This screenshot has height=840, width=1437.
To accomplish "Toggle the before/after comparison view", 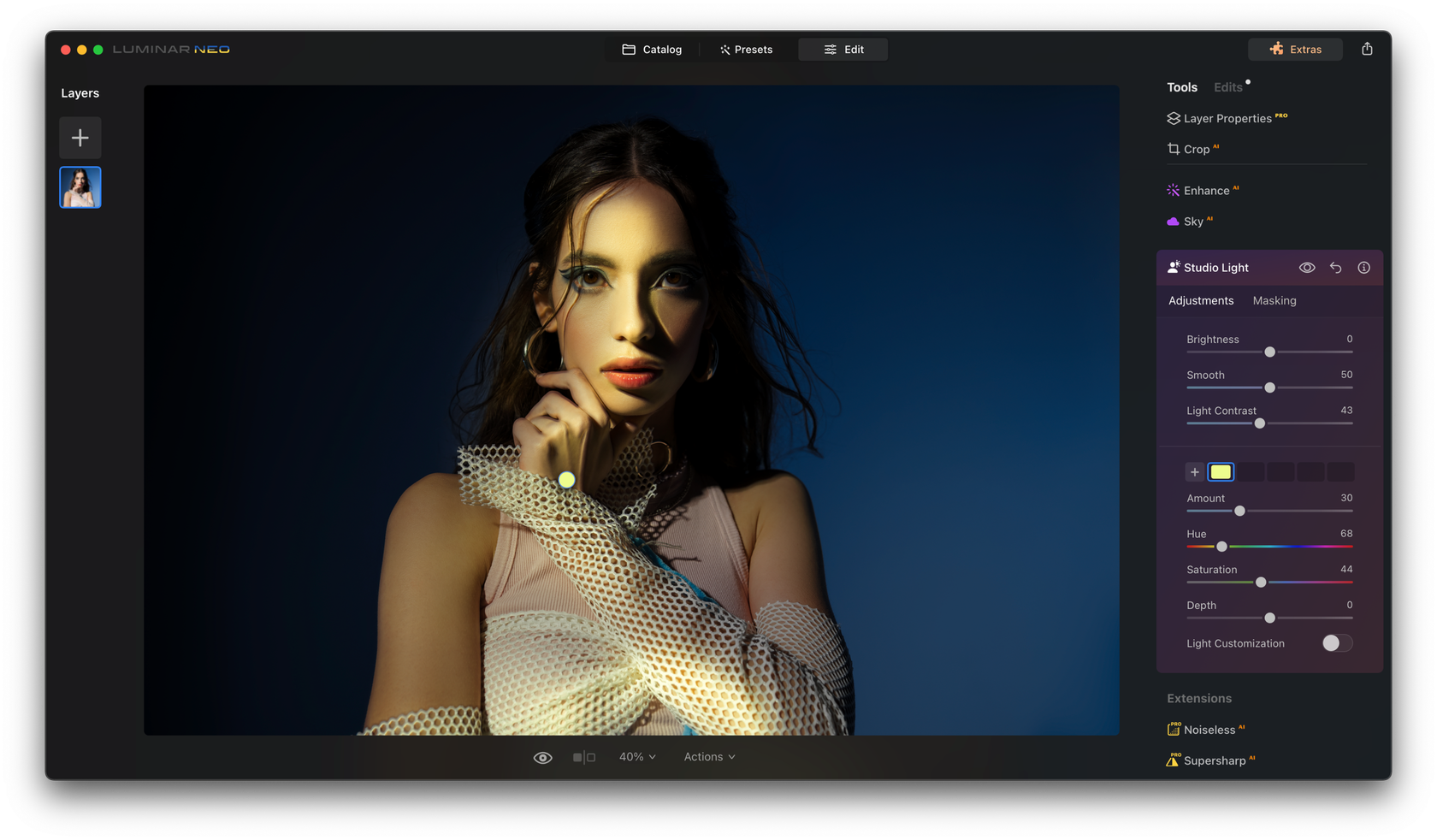I will [x=585, y=756].
